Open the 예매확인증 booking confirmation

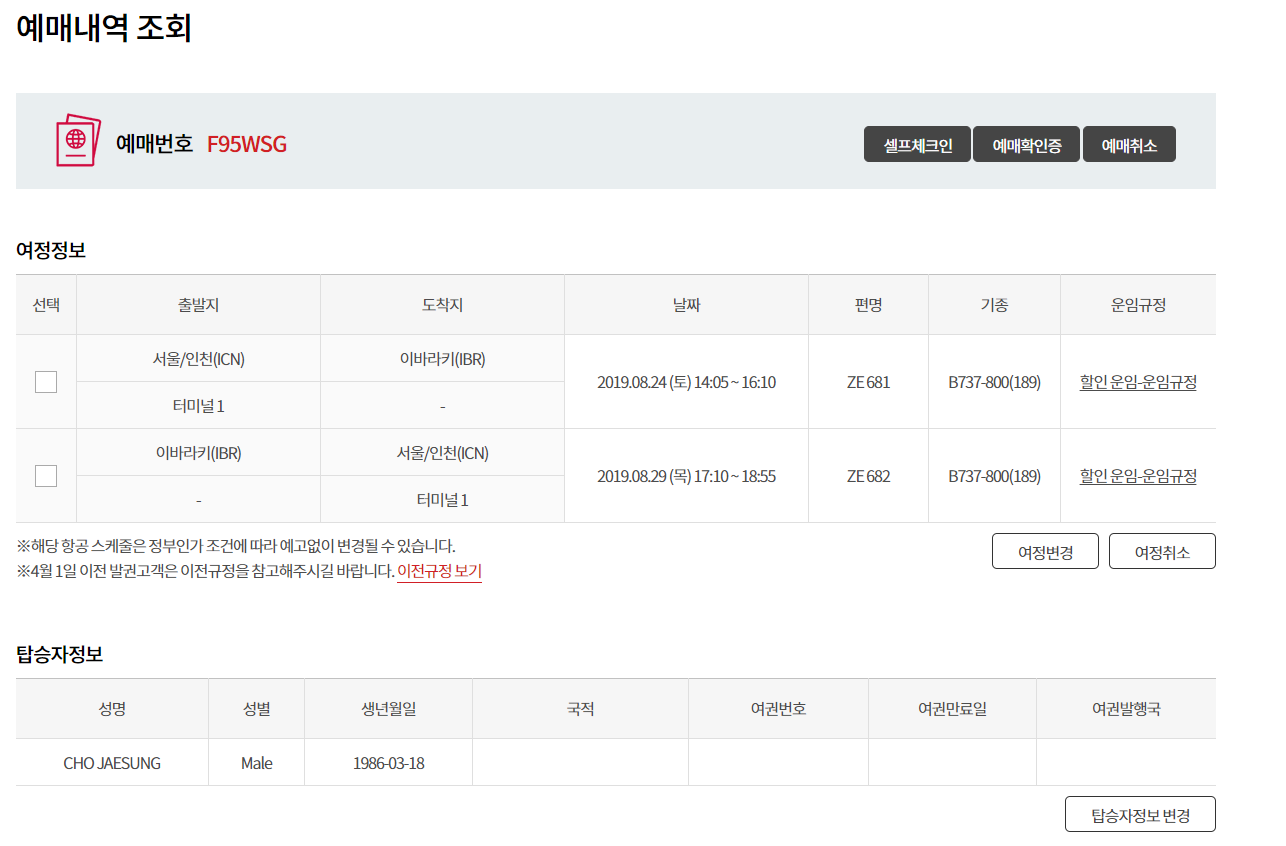point(1027,145)
